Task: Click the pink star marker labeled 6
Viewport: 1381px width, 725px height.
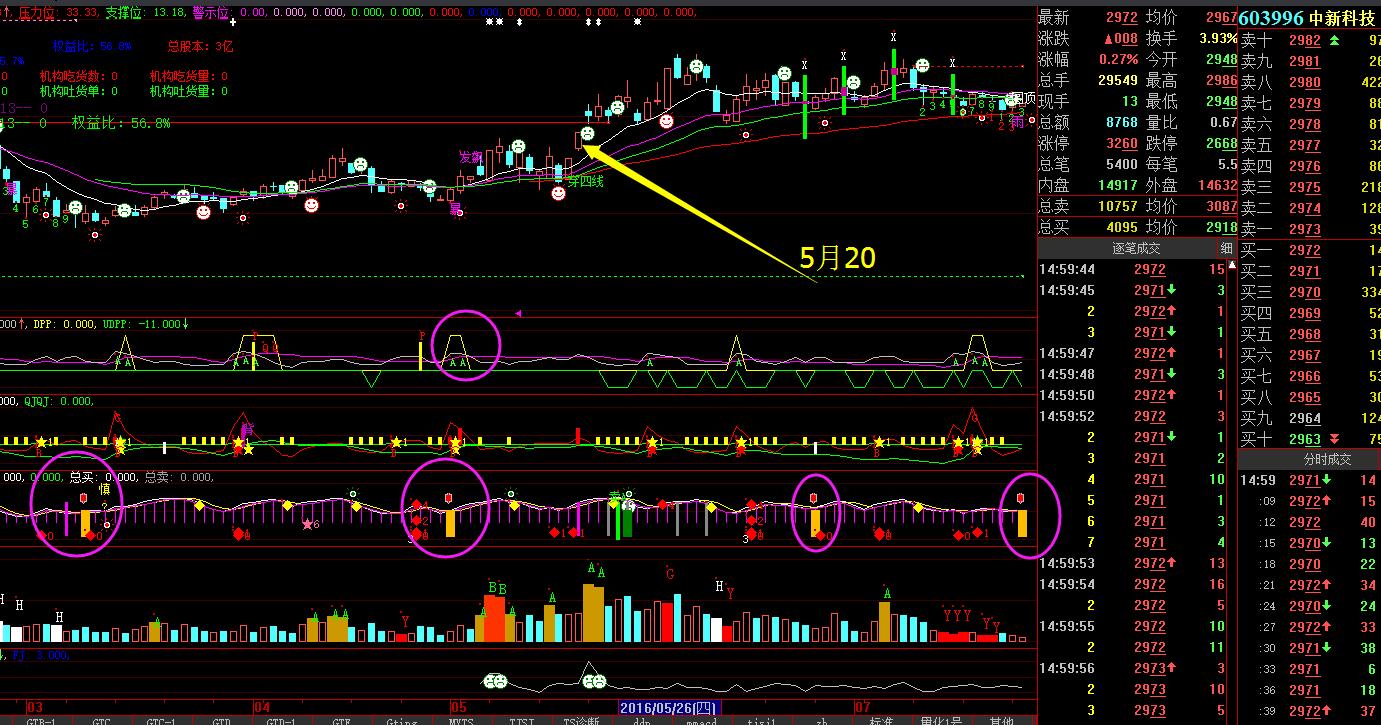Action: coord(308,524)
